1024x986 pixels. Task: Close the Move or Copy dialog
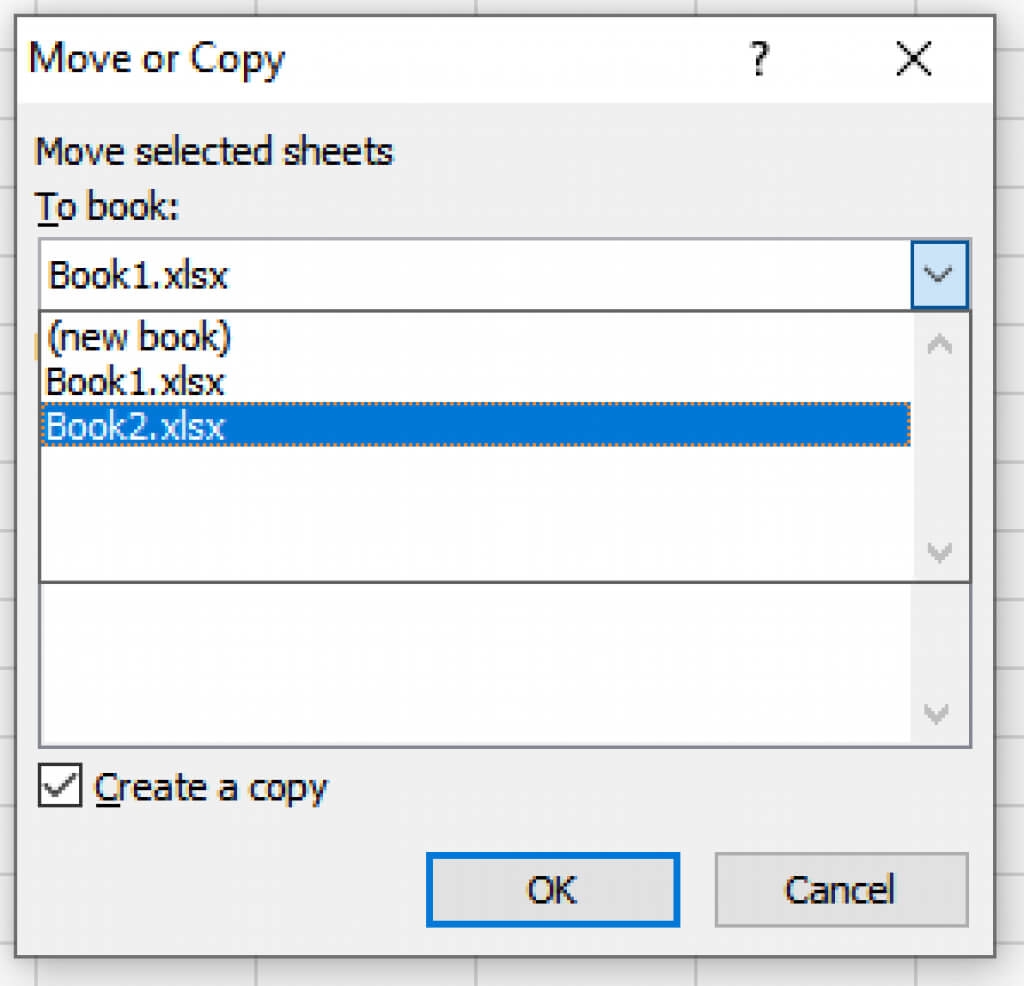[914, 61]
